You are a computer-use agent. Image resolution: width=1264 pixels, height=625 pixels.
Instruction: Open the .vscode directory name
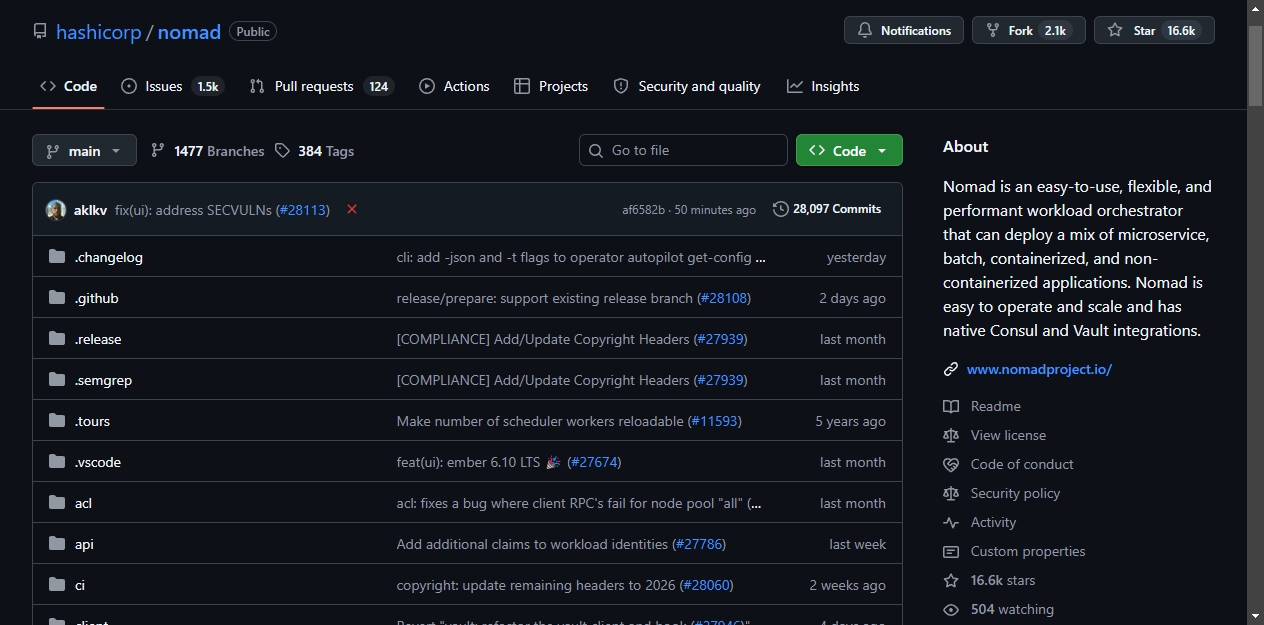coord(98,462)
